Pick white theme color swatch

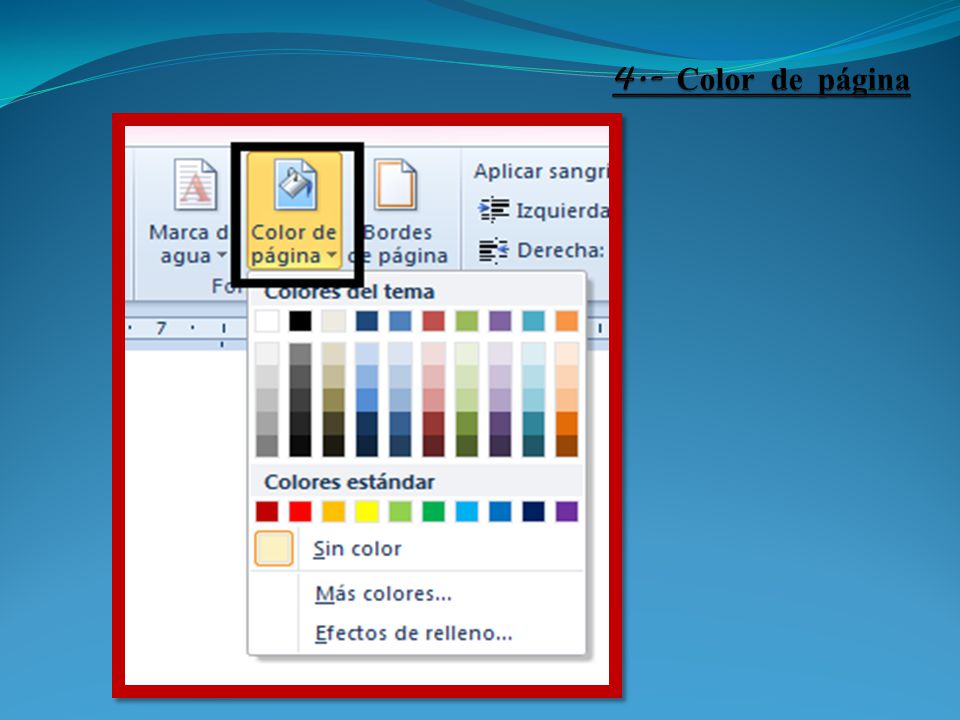pos(267,321)
